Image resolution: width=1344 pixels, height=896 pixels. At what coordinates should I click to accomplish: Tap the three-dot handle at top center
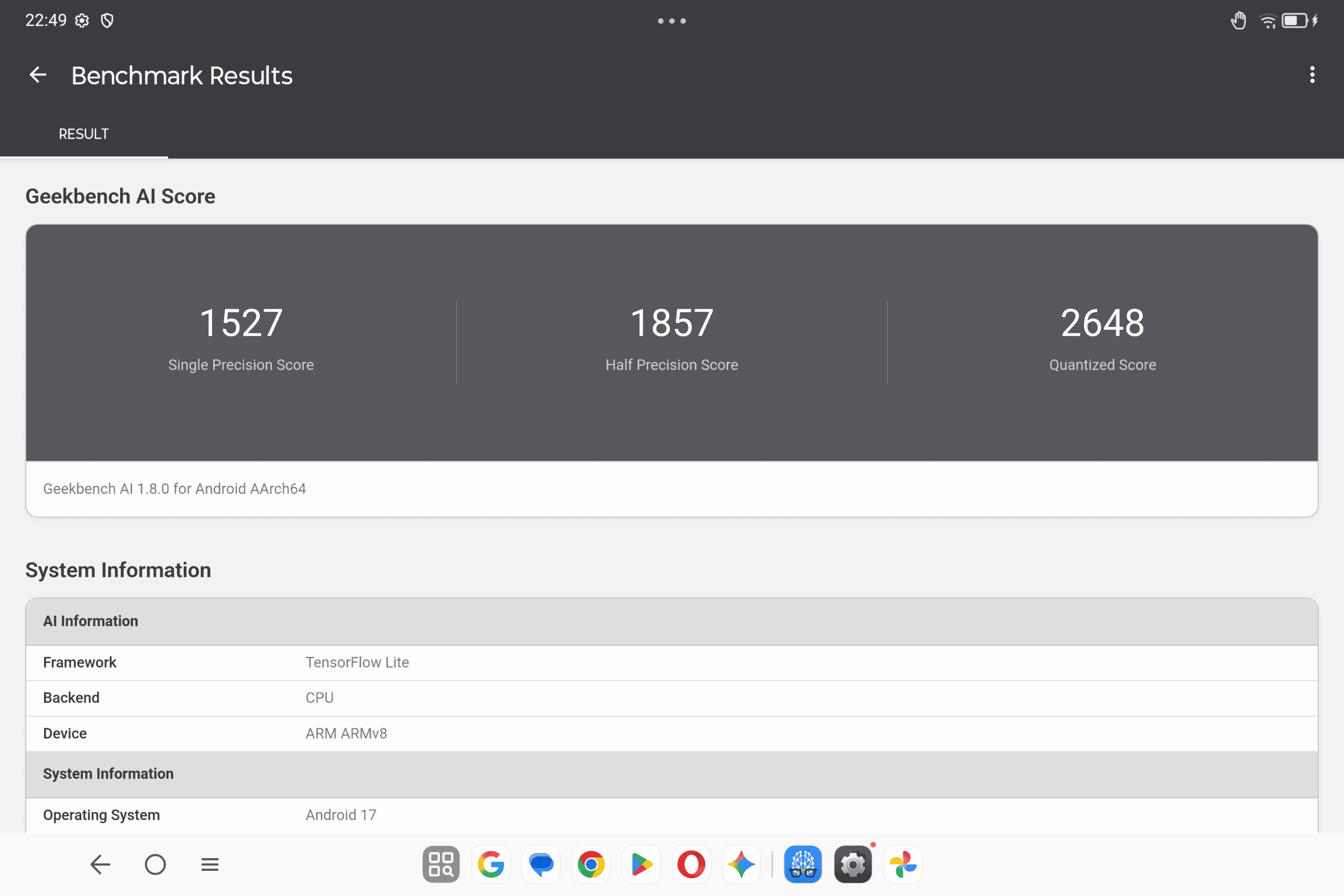[672, 21]
